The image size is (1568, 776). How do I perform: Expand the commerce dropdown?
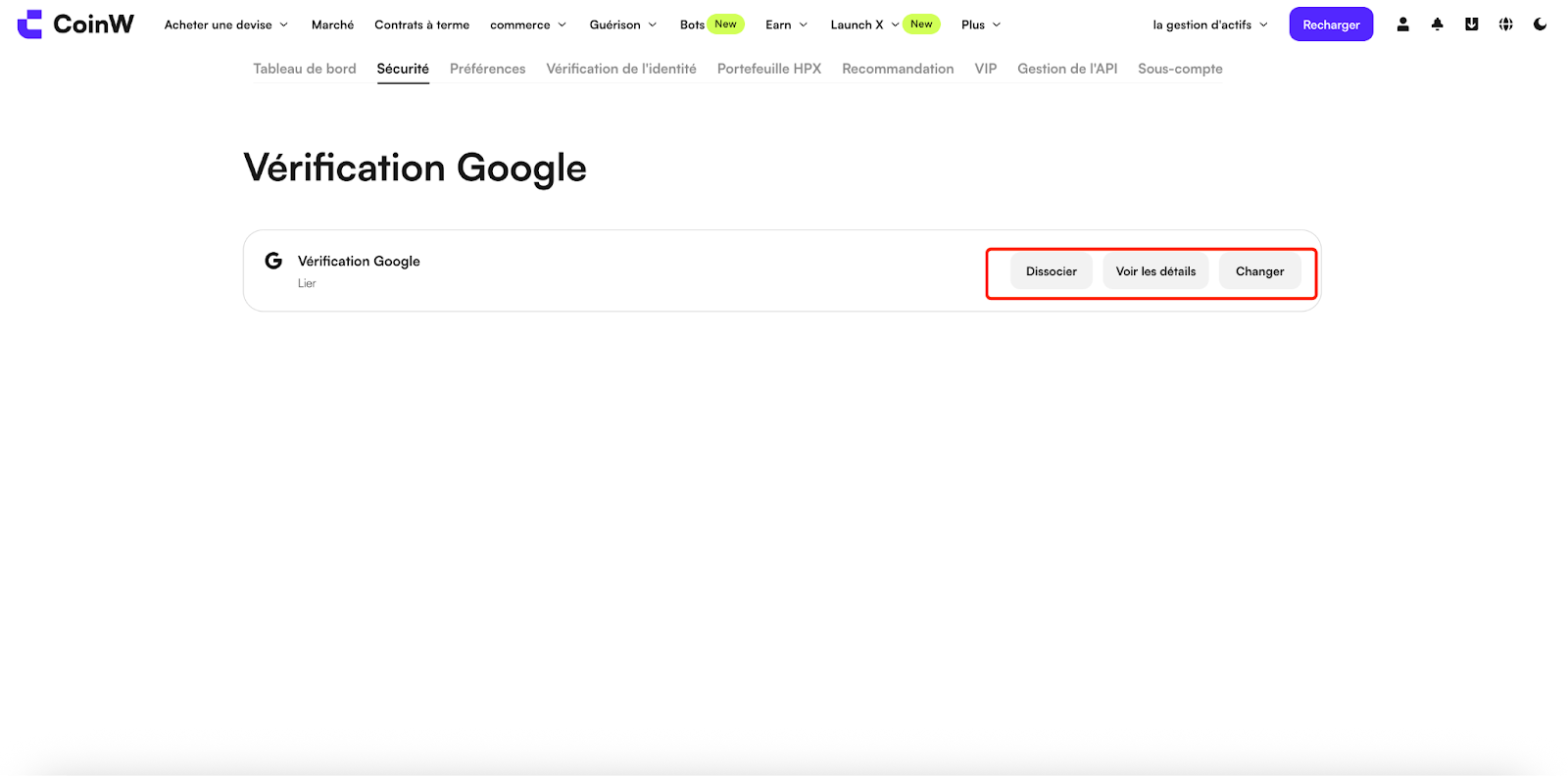[528, 24]
